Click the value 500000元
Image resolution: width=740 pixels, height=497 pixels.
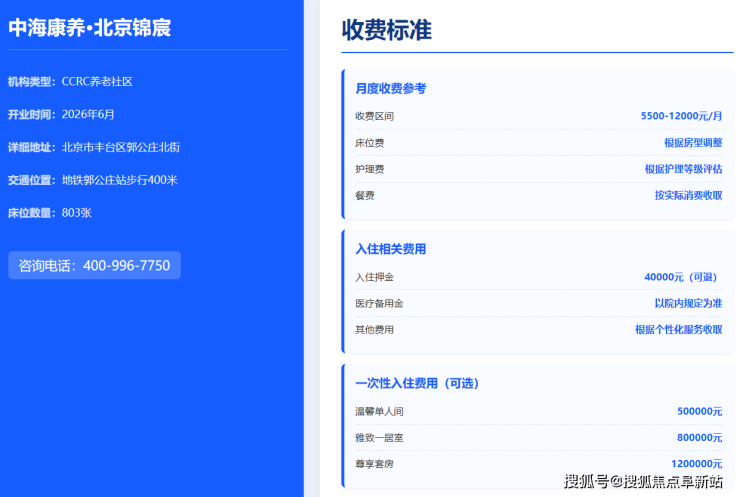pos(700,412)
